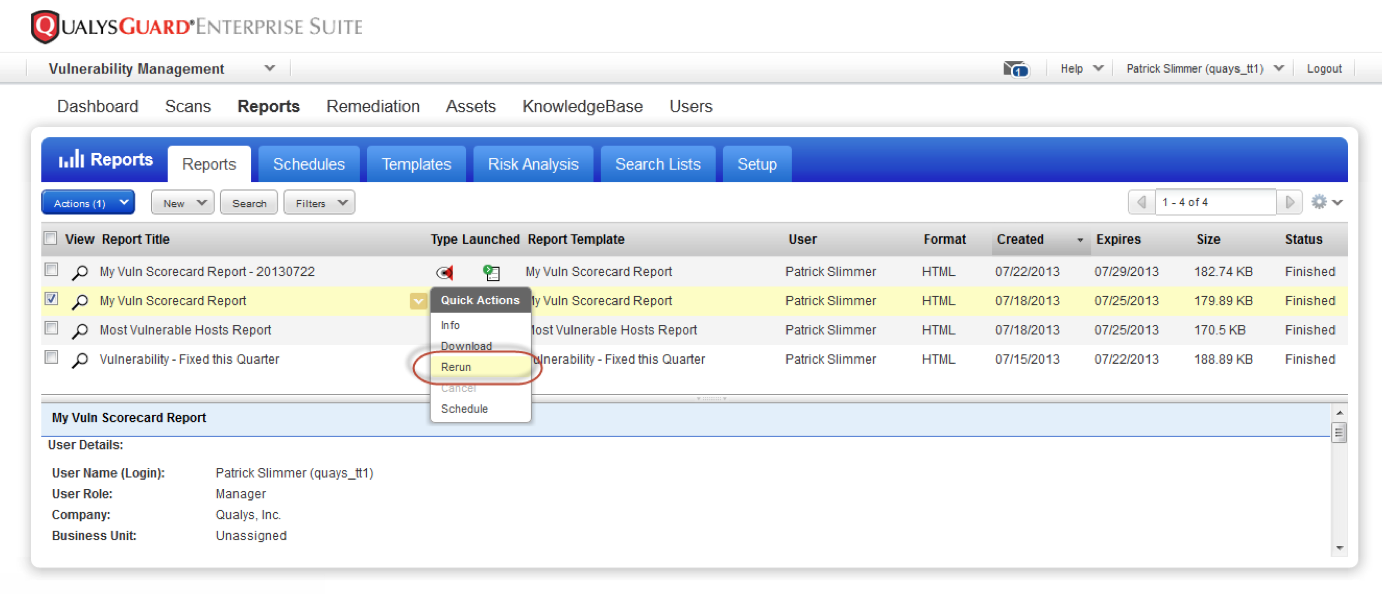Open Patrick Slimmer user menu

click(1205, 69)
